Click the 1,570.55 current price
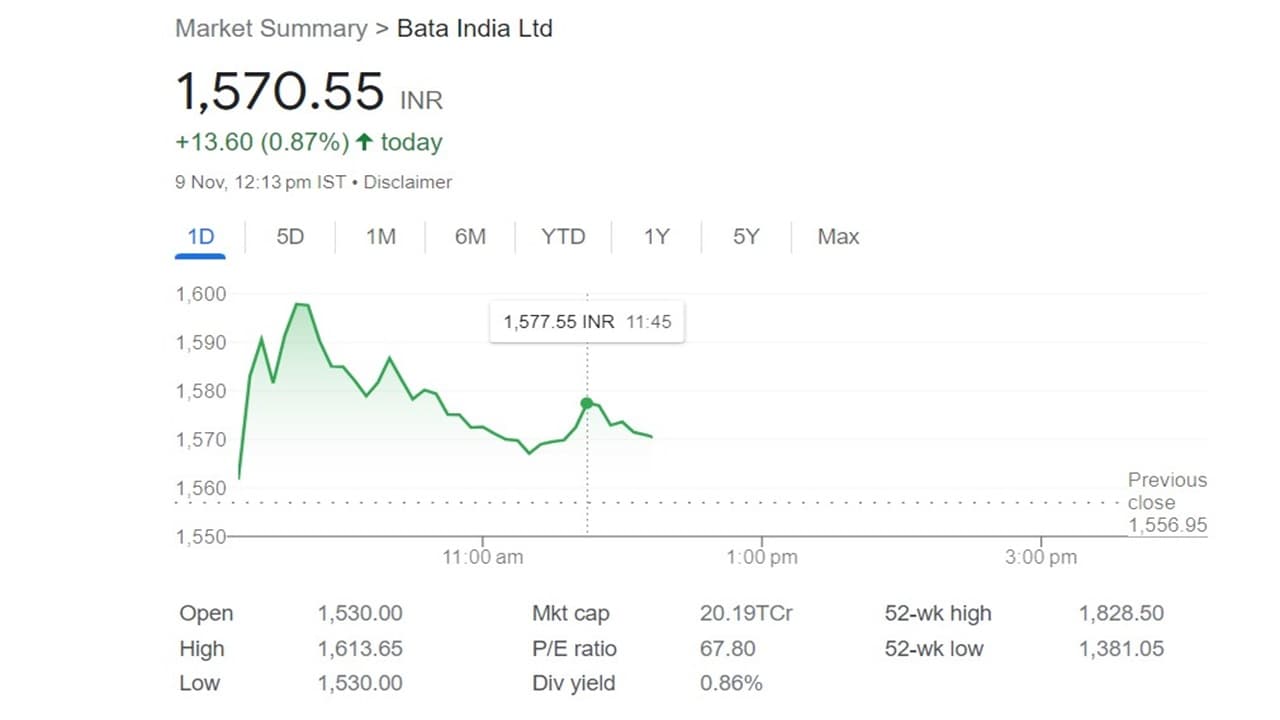This screenshot has width=1280, height=720. pyautogui.click(x=280, y=92)
